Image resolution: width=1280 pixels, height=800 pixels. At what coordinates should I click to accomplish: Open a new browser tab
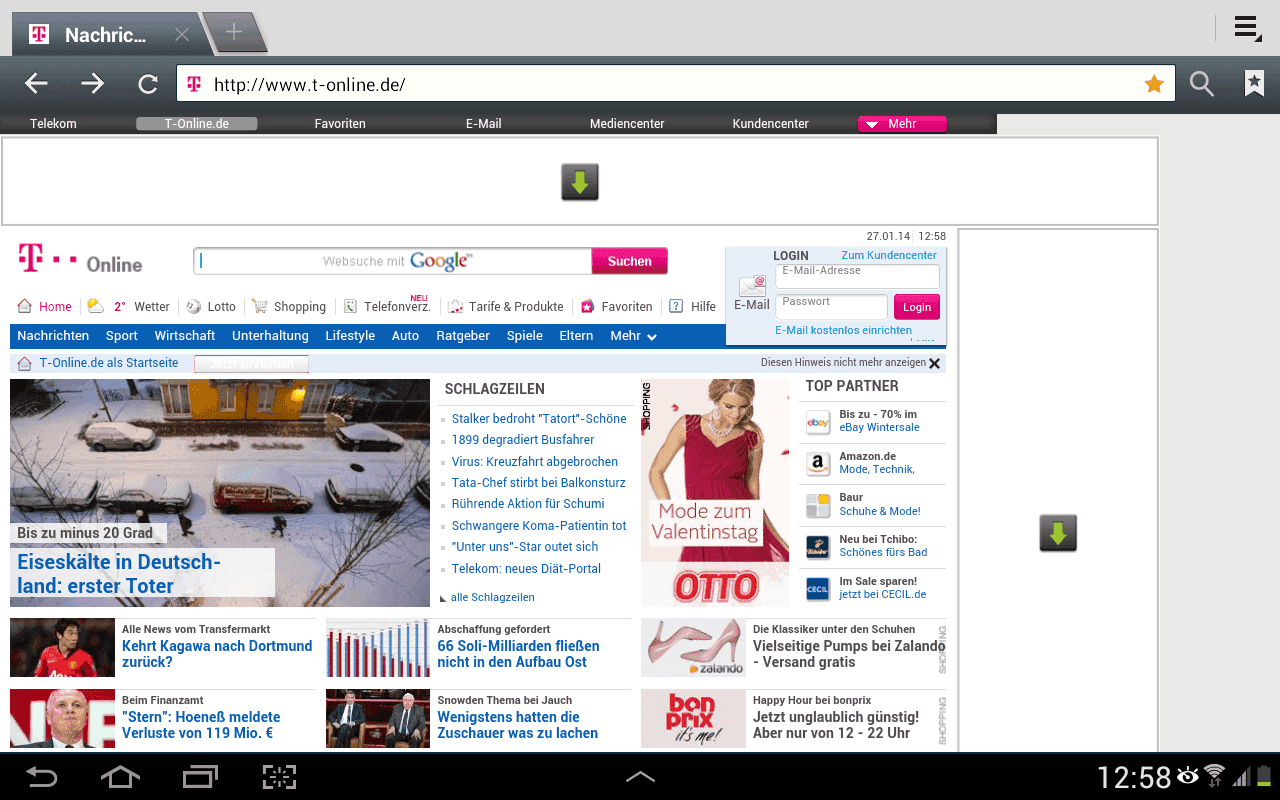[x=234, y=32]
